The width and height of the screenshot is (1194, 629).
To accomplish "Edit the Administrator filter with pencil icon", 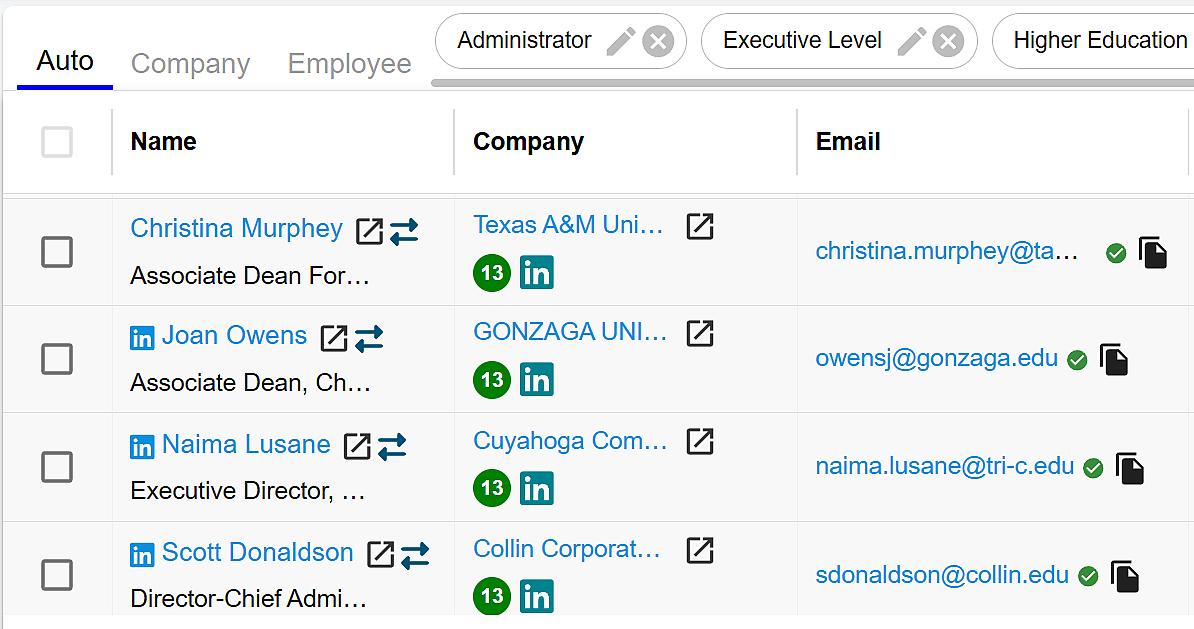I will click(x=621, y=41).
